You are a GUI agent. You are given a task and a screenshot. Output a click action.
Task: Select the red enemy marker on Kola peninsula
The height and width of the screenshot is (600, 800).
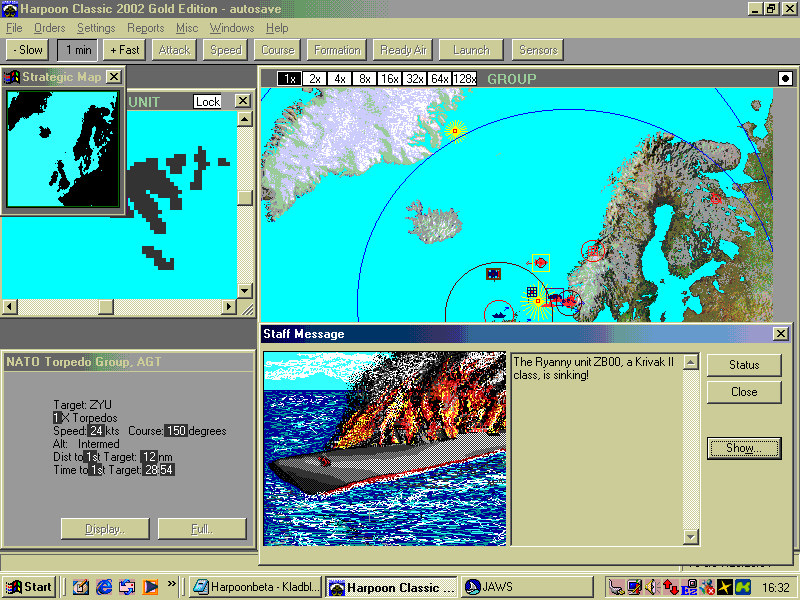coord(715,199)
